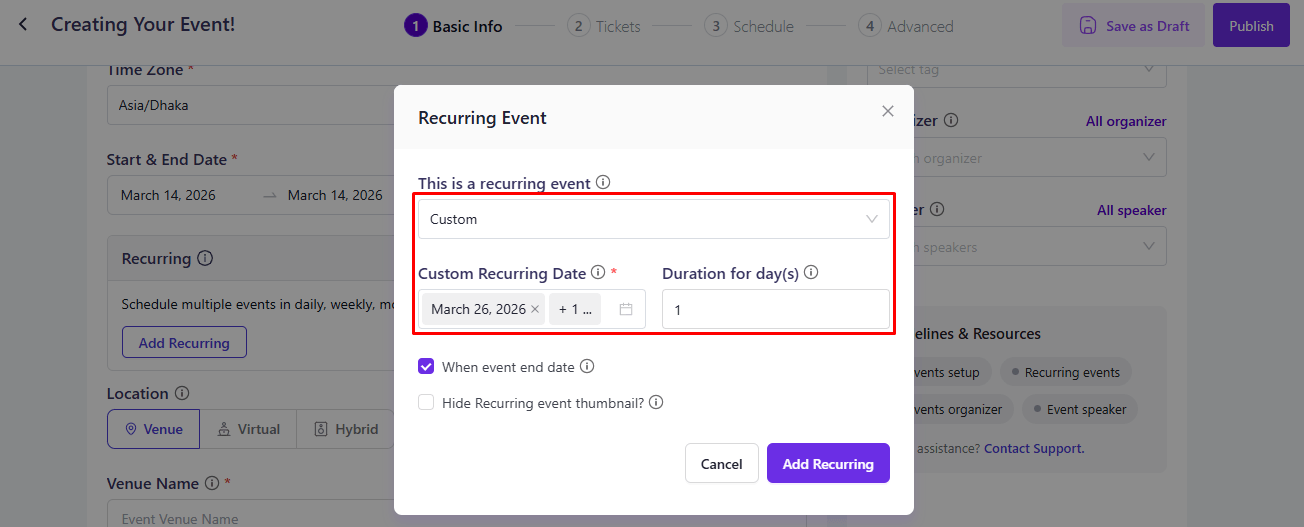Screen dimensions: 1304x527
Task: Uncheck When event end date checkbox
Action: click(426, 366)
